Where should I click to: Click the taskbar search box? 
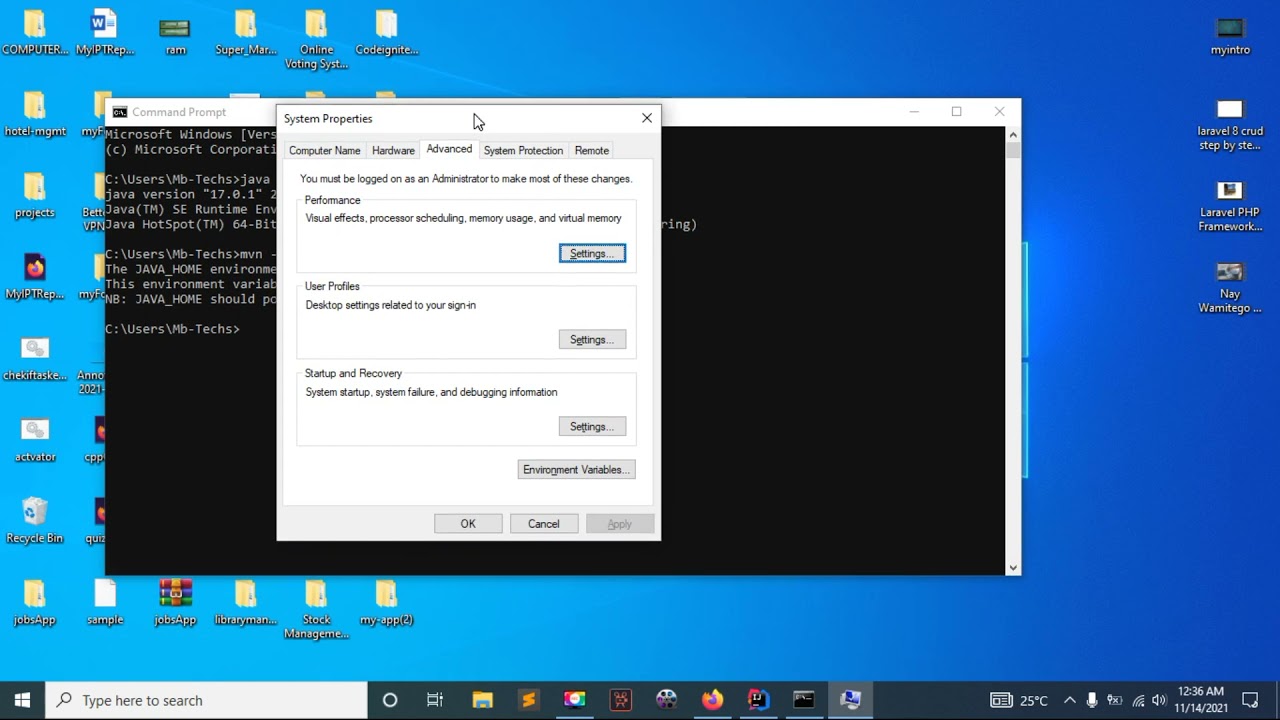tap(207, 700)
